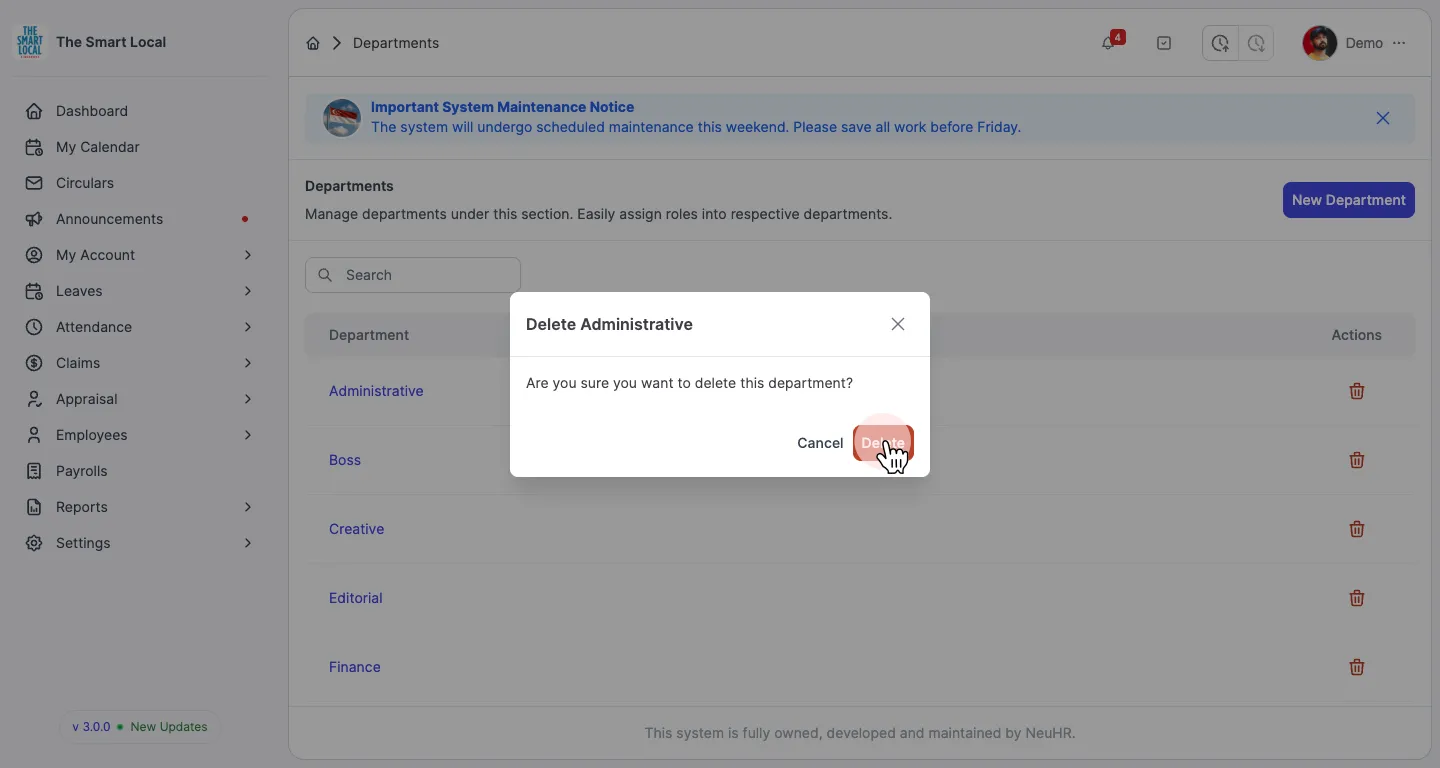
Task: Open the Demo user avatar
Action: point(1320,43)
